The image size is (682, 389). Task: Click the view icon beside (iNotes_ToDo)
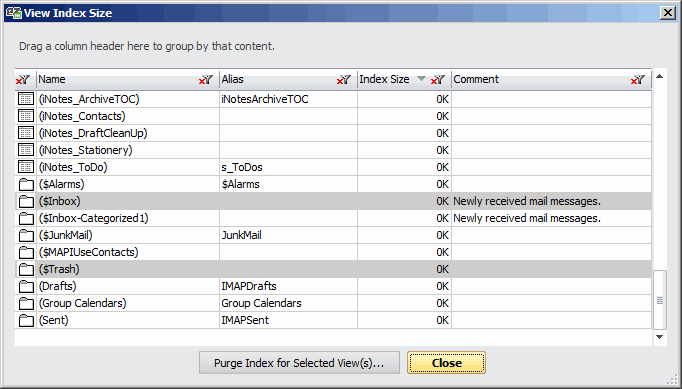tap(26, 167)
